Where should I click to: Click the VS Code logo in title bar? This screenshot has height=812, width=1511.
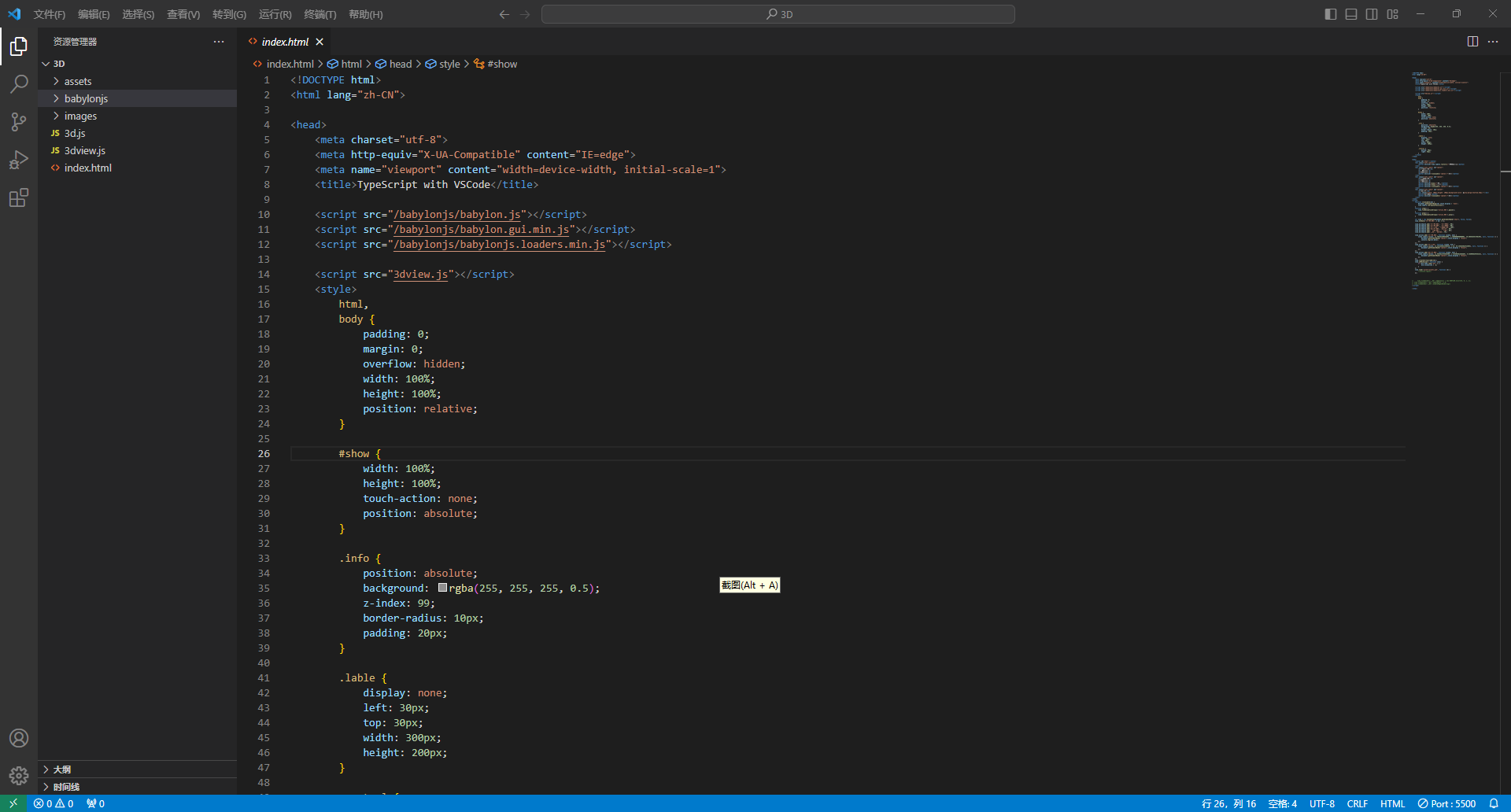coord(14,14)
